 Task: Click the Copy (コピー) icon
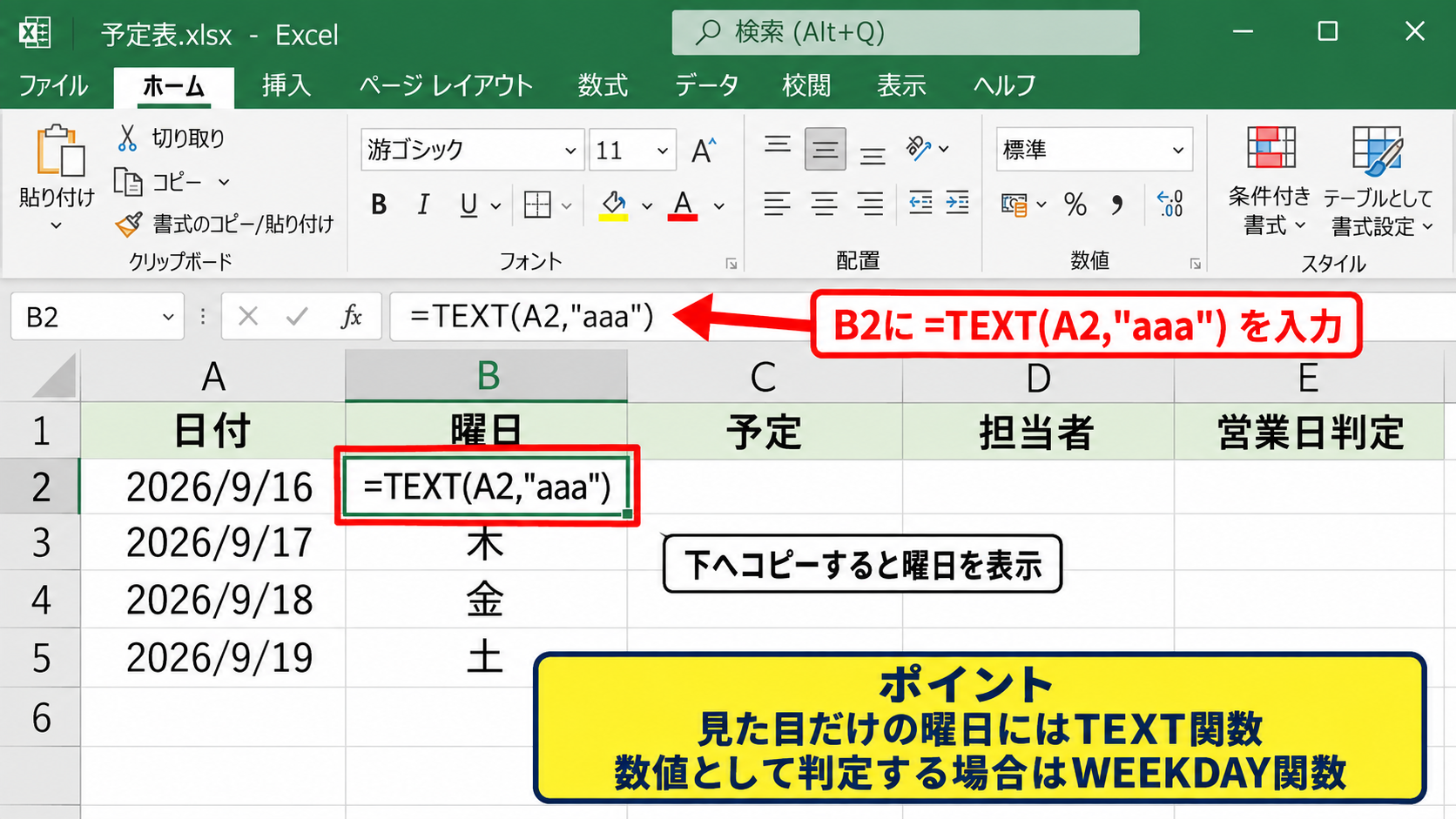tap(128, 181)
